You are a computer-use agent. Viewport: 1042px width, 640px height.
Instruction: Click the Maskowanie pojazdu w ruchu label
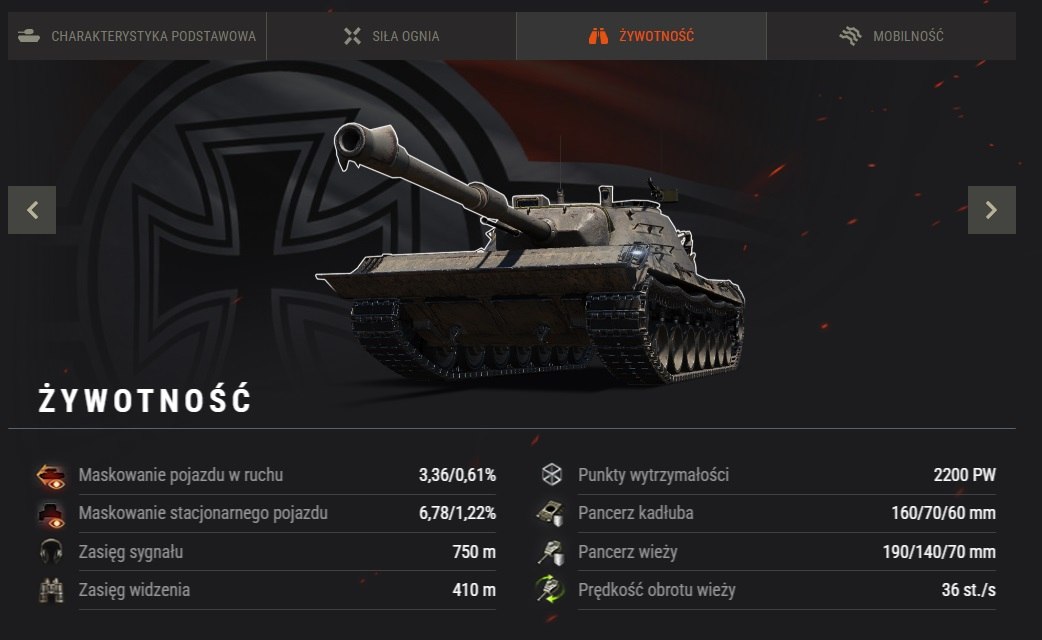click(x=181, y=475)
